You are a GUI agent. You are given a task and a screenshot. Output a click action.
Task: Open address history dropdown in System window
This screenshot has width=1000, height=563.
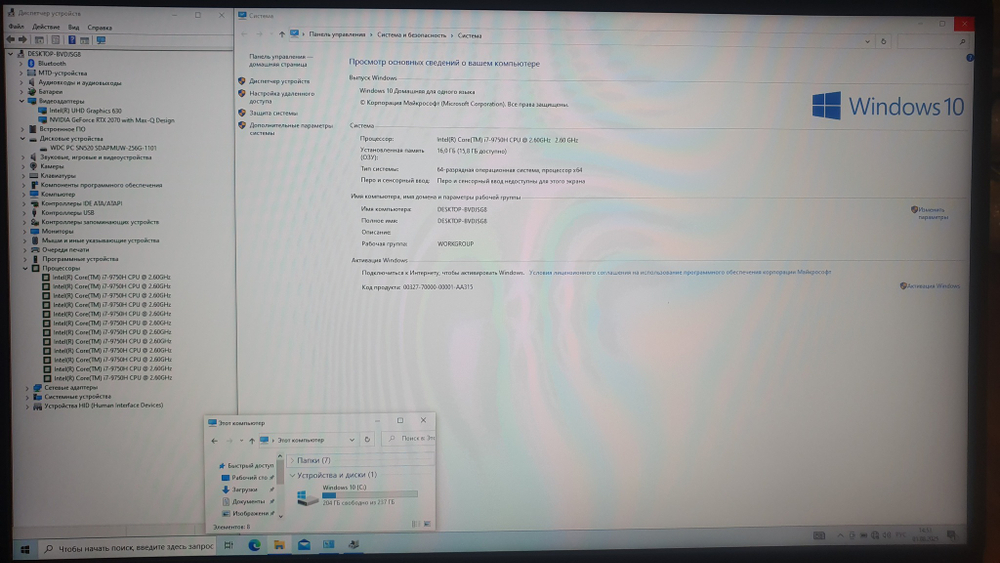click(x=867, y=41)
